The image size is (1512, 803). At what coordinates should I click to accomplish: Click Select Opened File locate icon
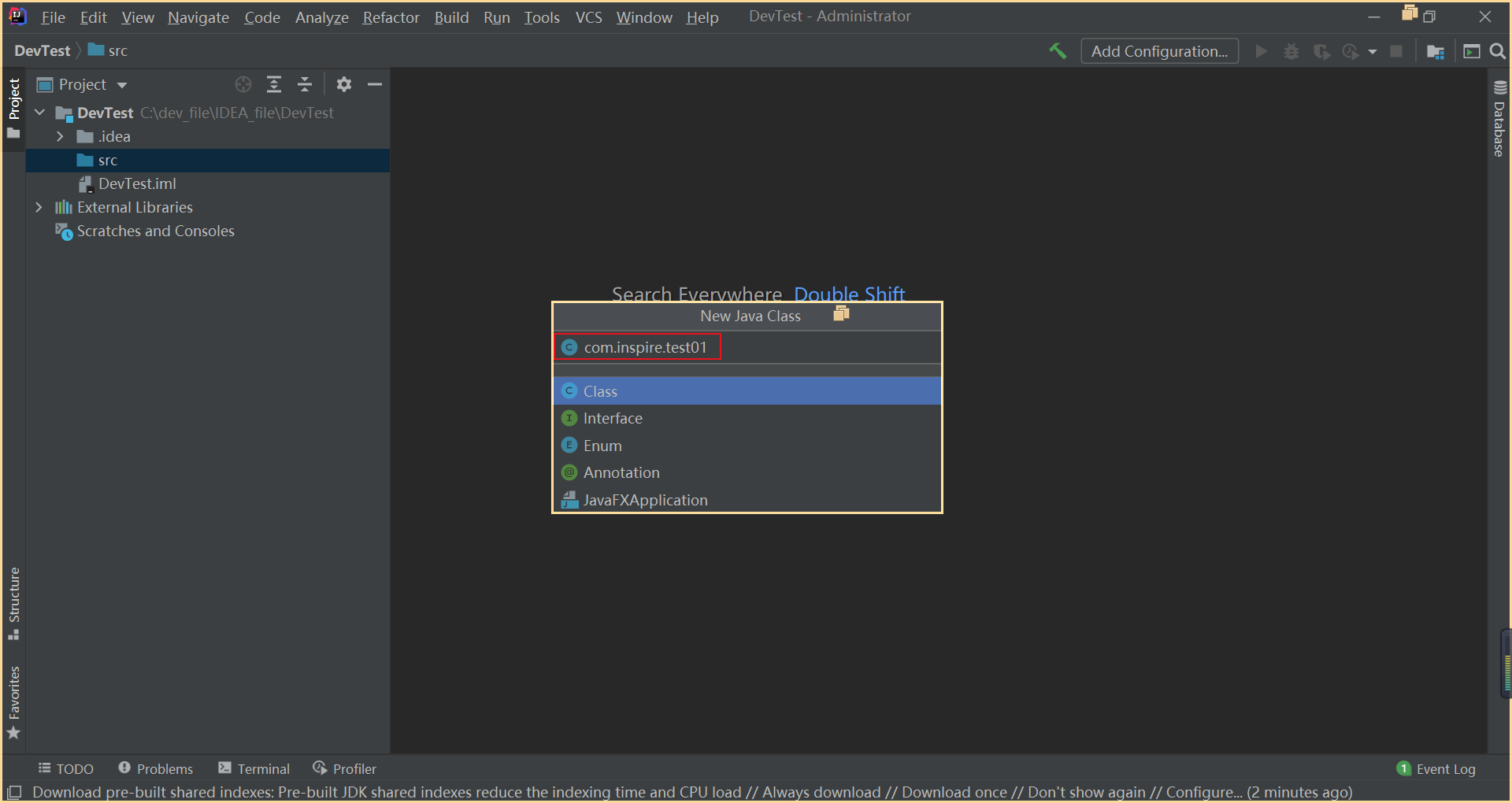[x=243, y=84]
